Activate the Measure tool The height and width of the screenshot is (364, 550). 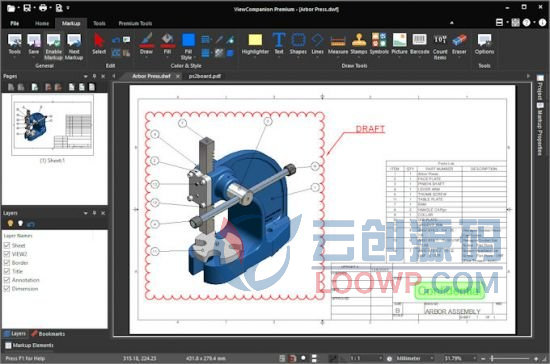pyautogui.click(x=338, y=44)
